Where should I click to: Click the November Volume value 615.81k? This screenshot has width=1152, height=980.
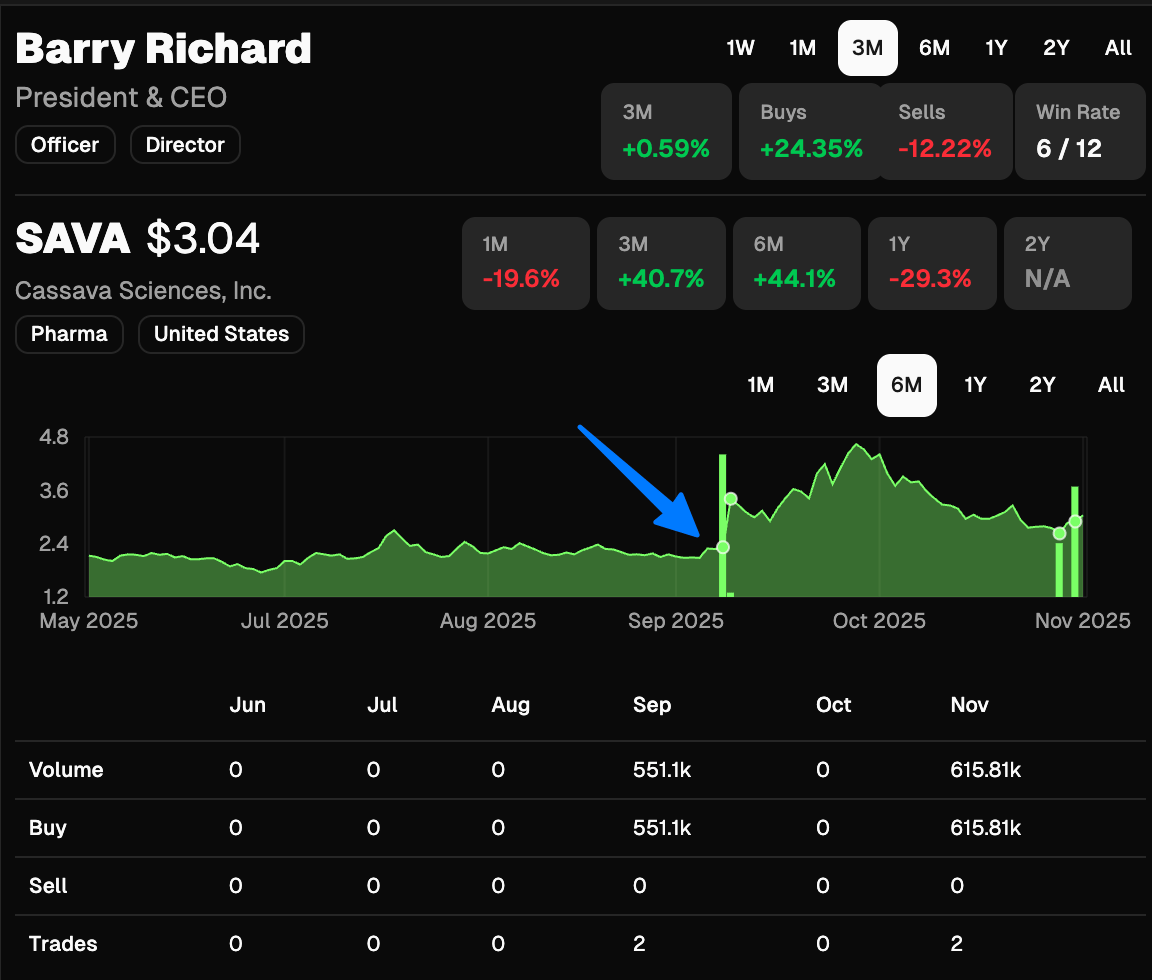985,770
